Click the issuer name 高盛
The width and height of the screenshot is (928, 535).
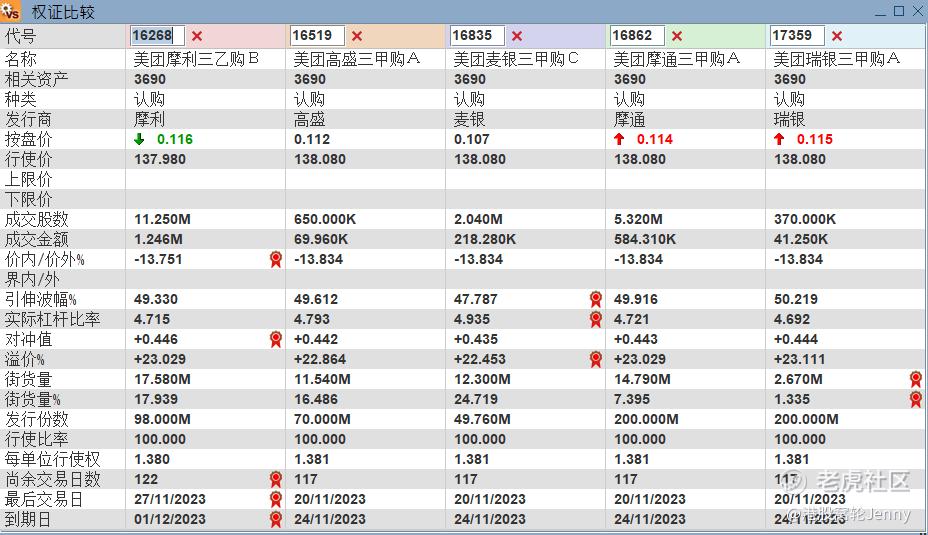310,120
